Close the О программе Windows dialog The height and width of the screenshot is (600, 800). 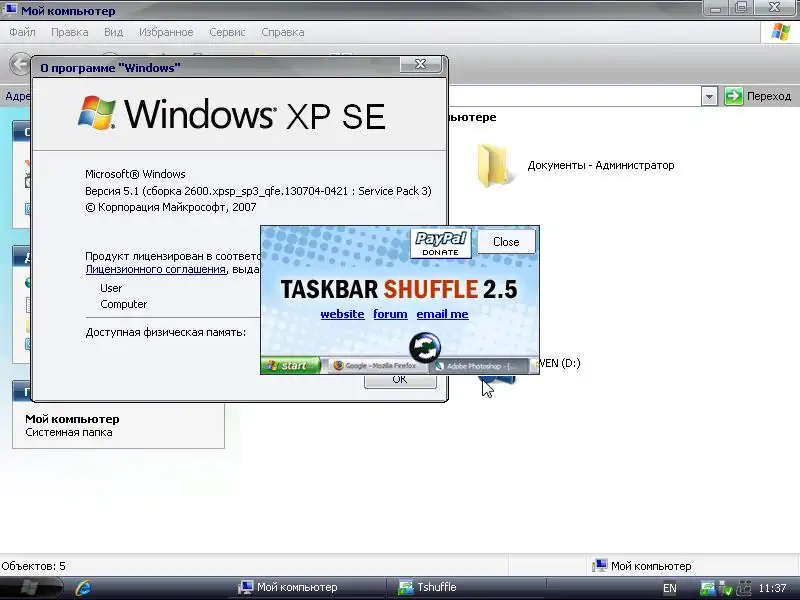(420, 64)
